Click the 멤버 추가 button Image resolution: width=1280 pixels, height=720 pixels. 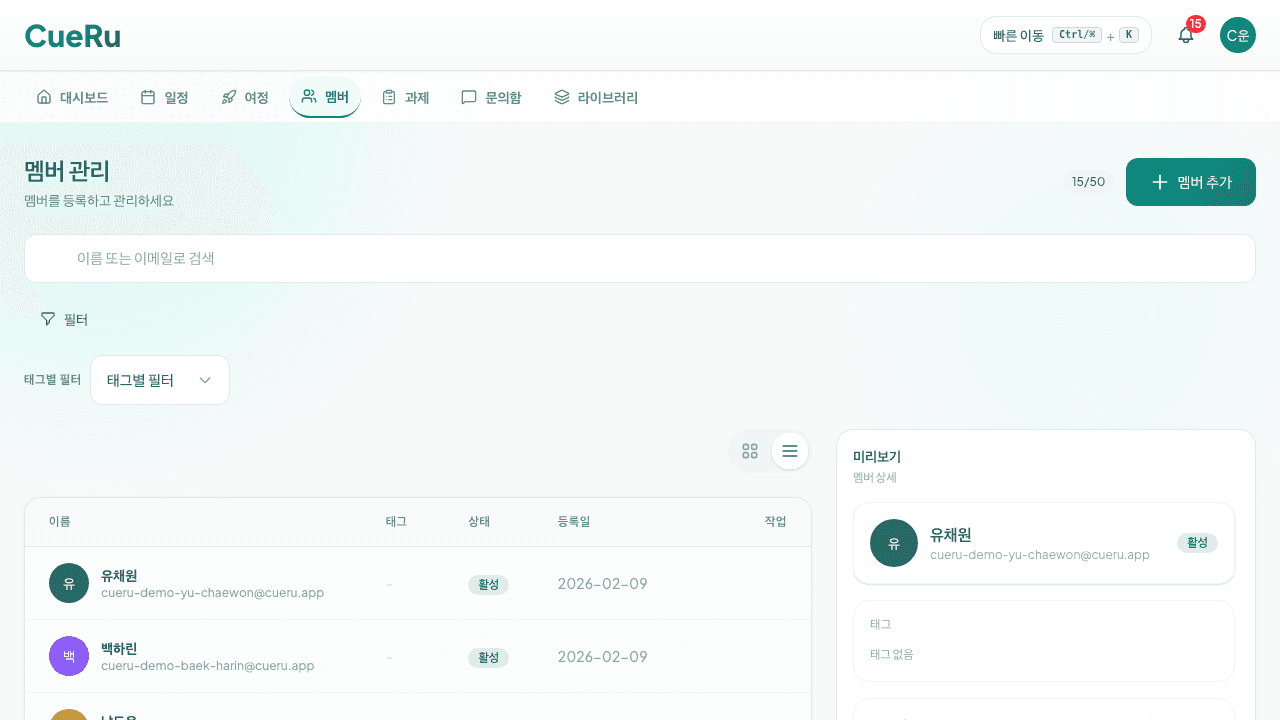pos(1190,182)
